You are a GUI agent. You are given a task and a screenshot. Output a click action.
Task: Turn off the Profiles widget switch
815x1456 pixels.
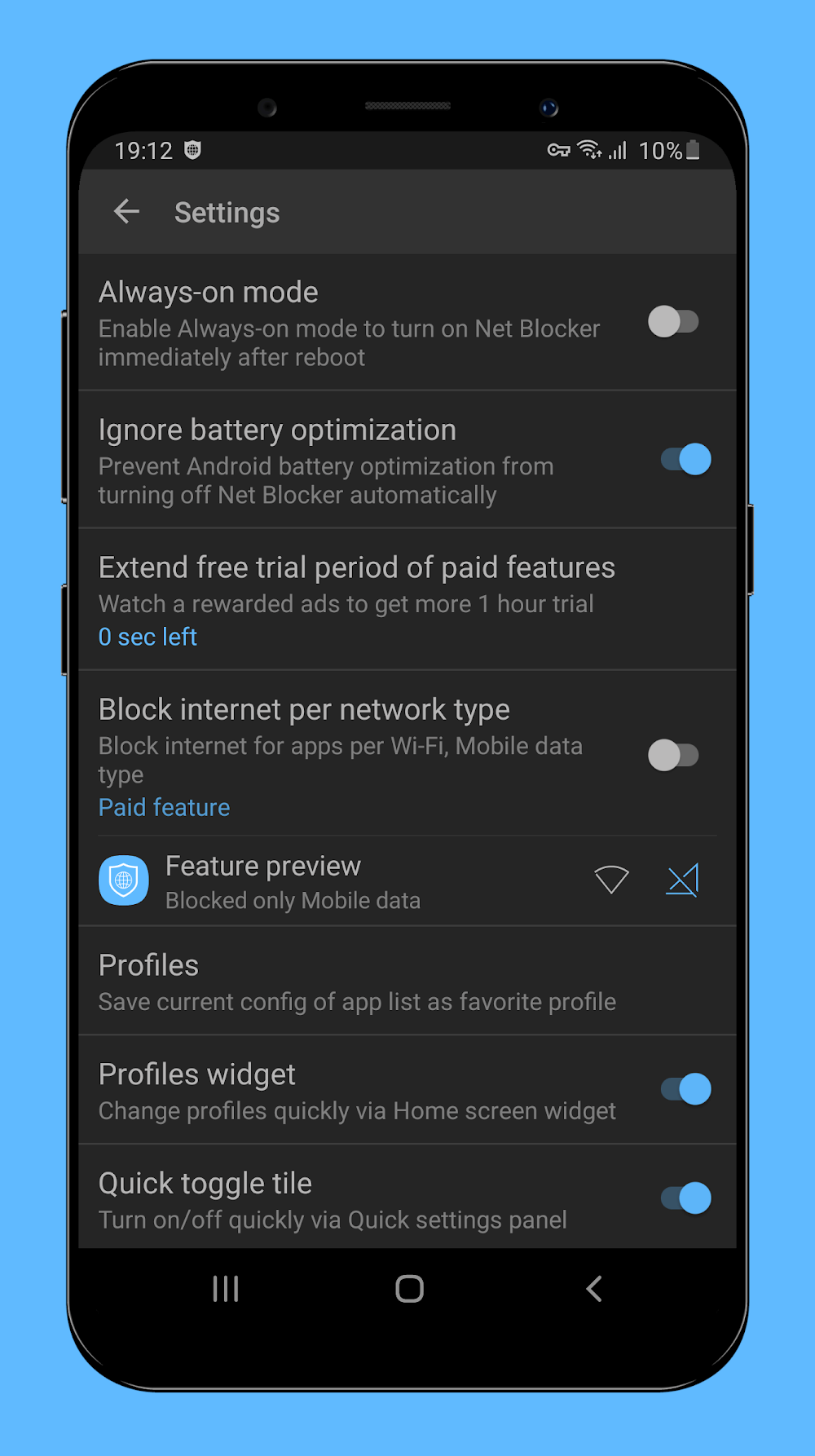coord(685,1089)
